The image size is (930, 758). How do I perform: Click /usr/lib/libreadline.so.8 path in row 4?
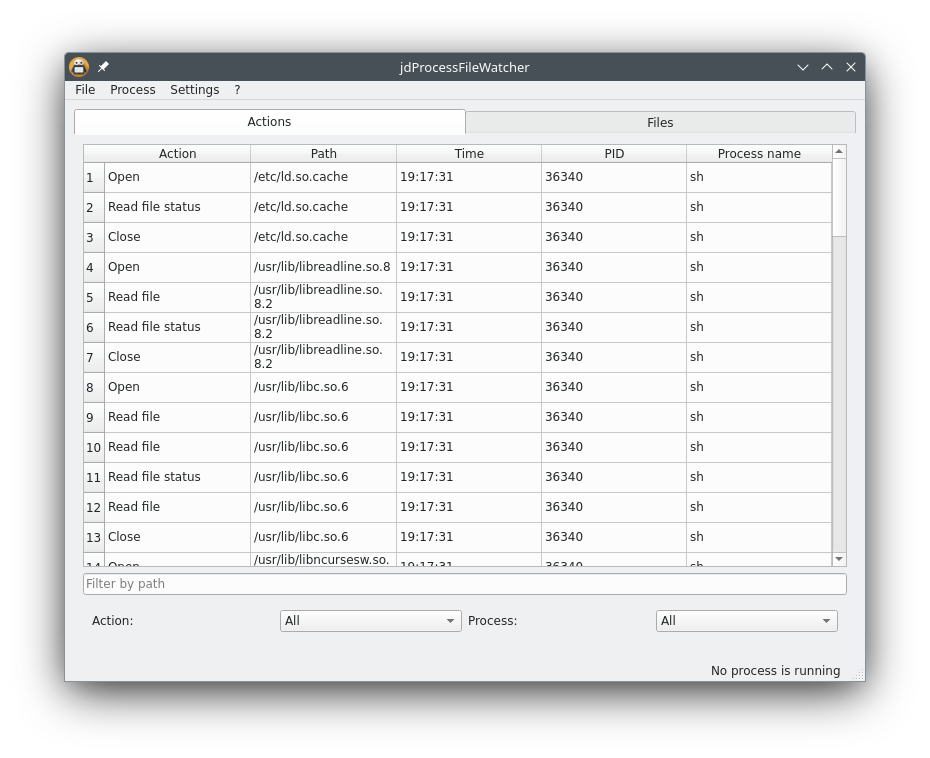click(323, 267)
